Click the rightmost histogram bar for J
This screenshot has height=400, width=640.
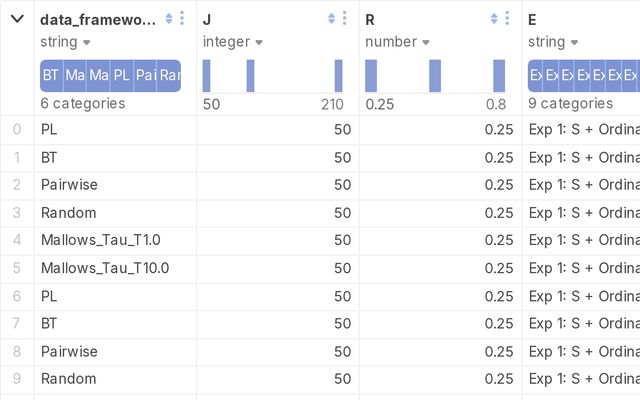(x=339, y=76)
